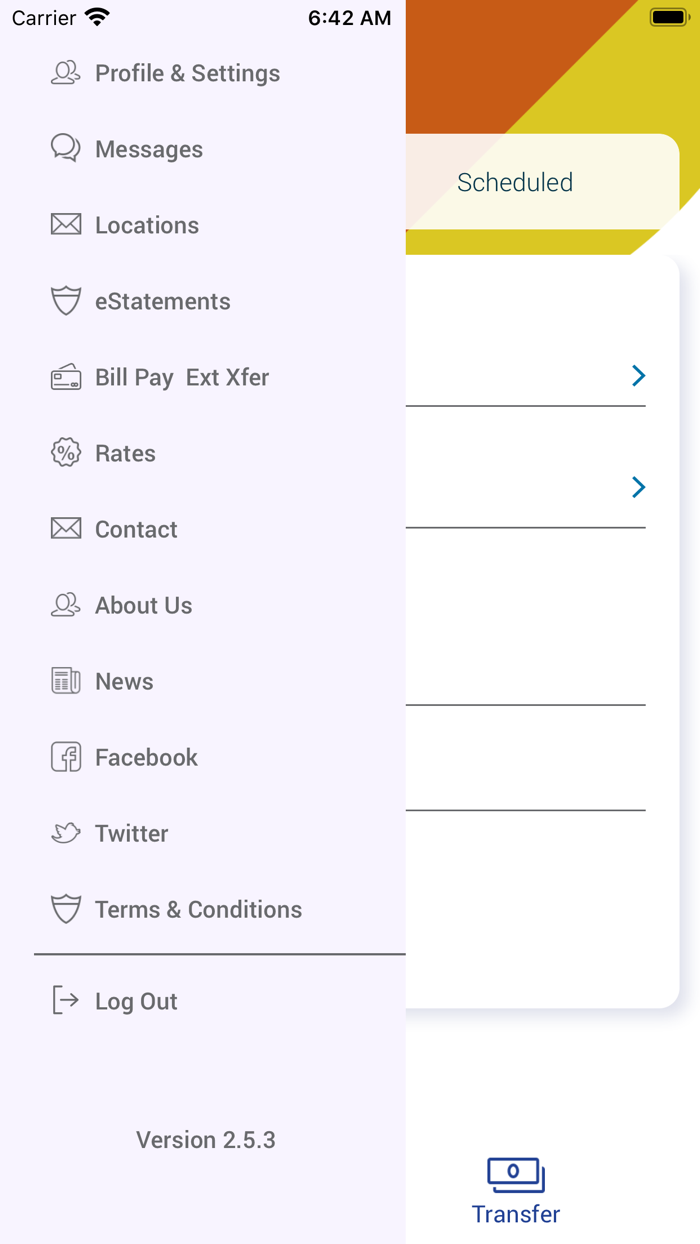The width and height of the screenshot is (700, 1244).
Task: Tap the Rates percent badge icon
Action: tap(66, 453)
